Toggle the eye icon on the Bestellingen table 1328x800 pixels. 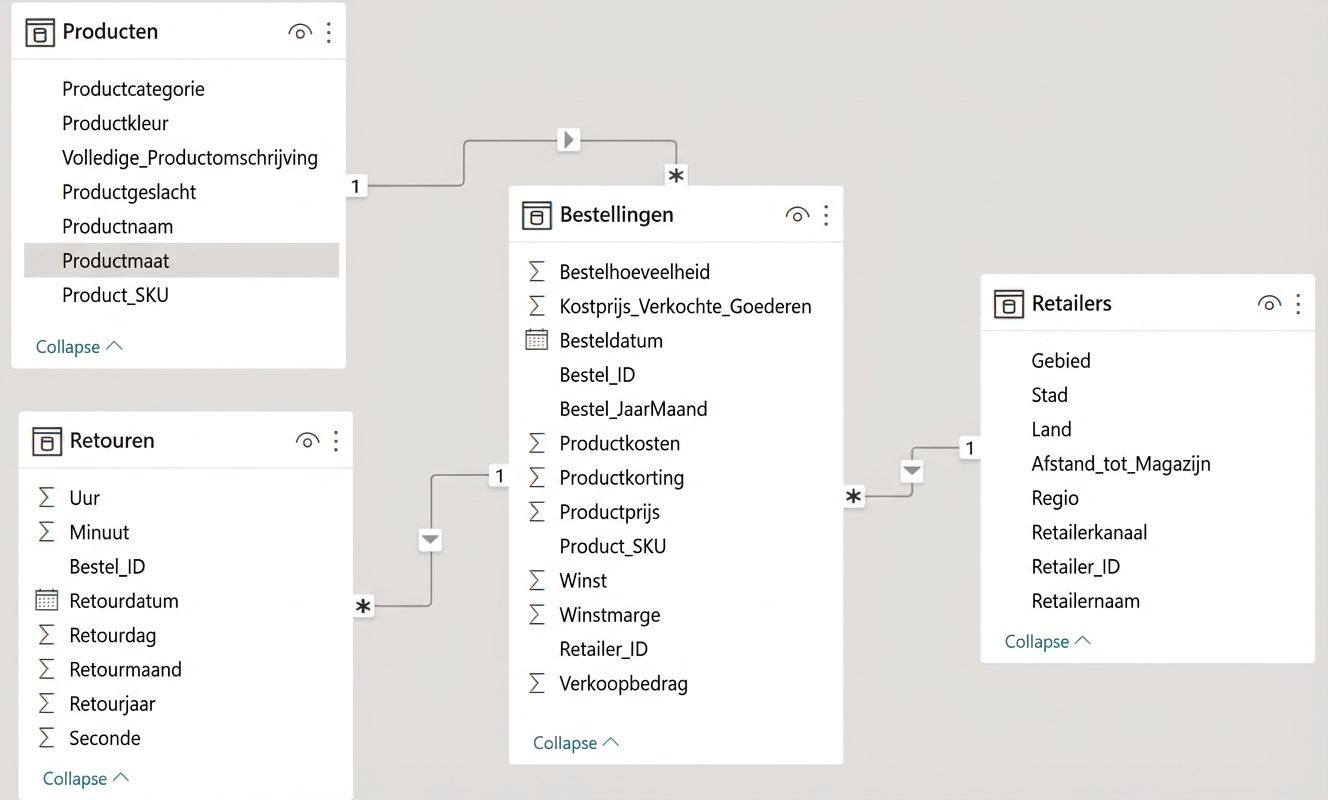click(x=796, y=213)
